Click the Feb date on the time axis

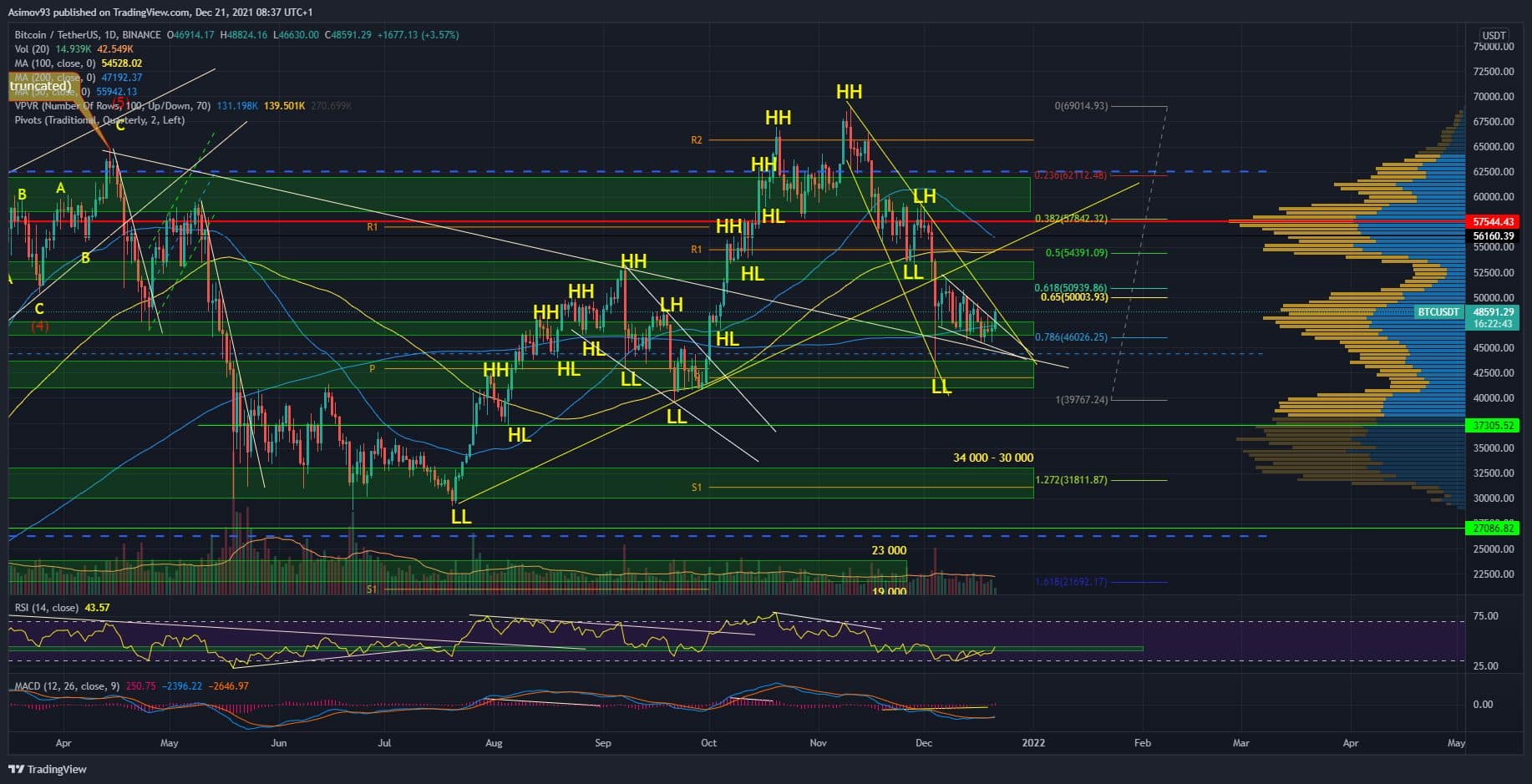click(1142, 742)
